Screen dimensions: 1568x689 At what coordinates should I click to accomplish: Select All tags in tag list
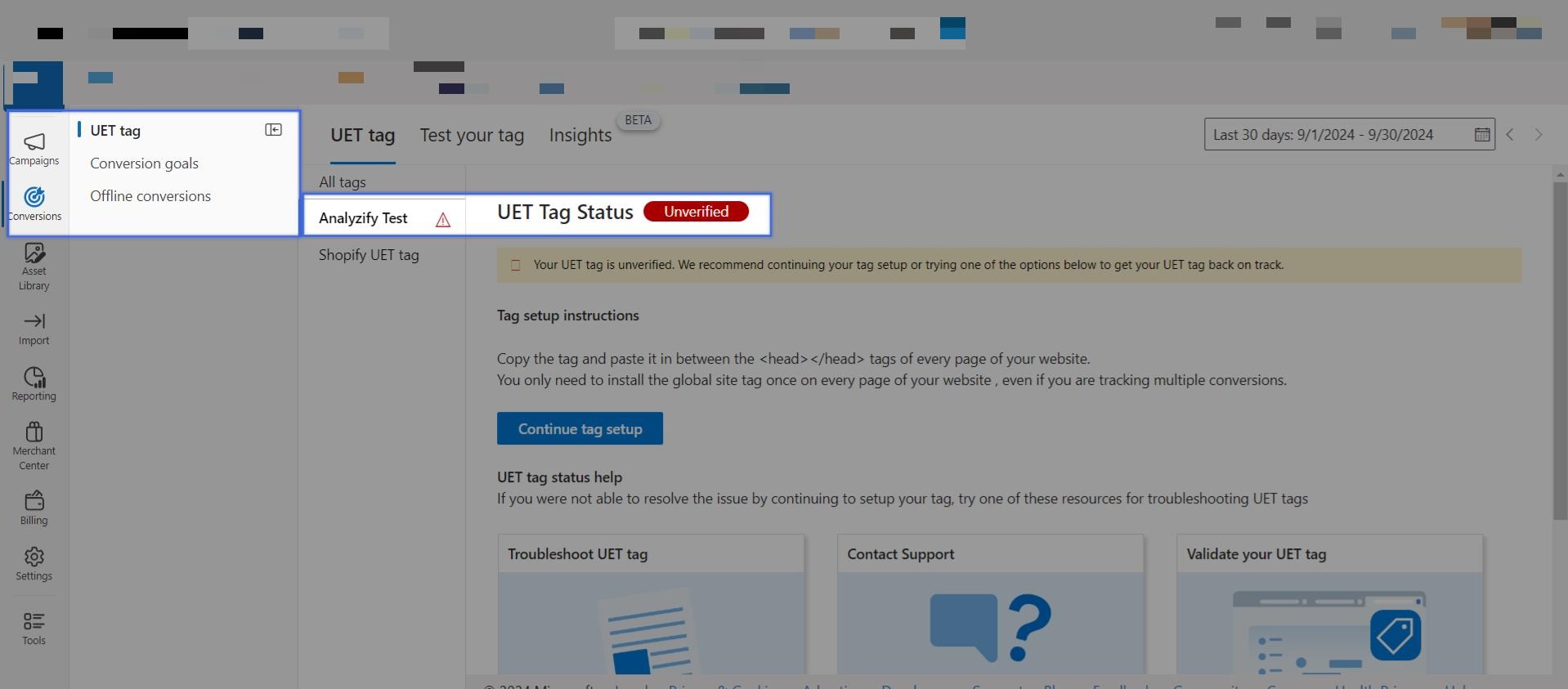point(343,182)
